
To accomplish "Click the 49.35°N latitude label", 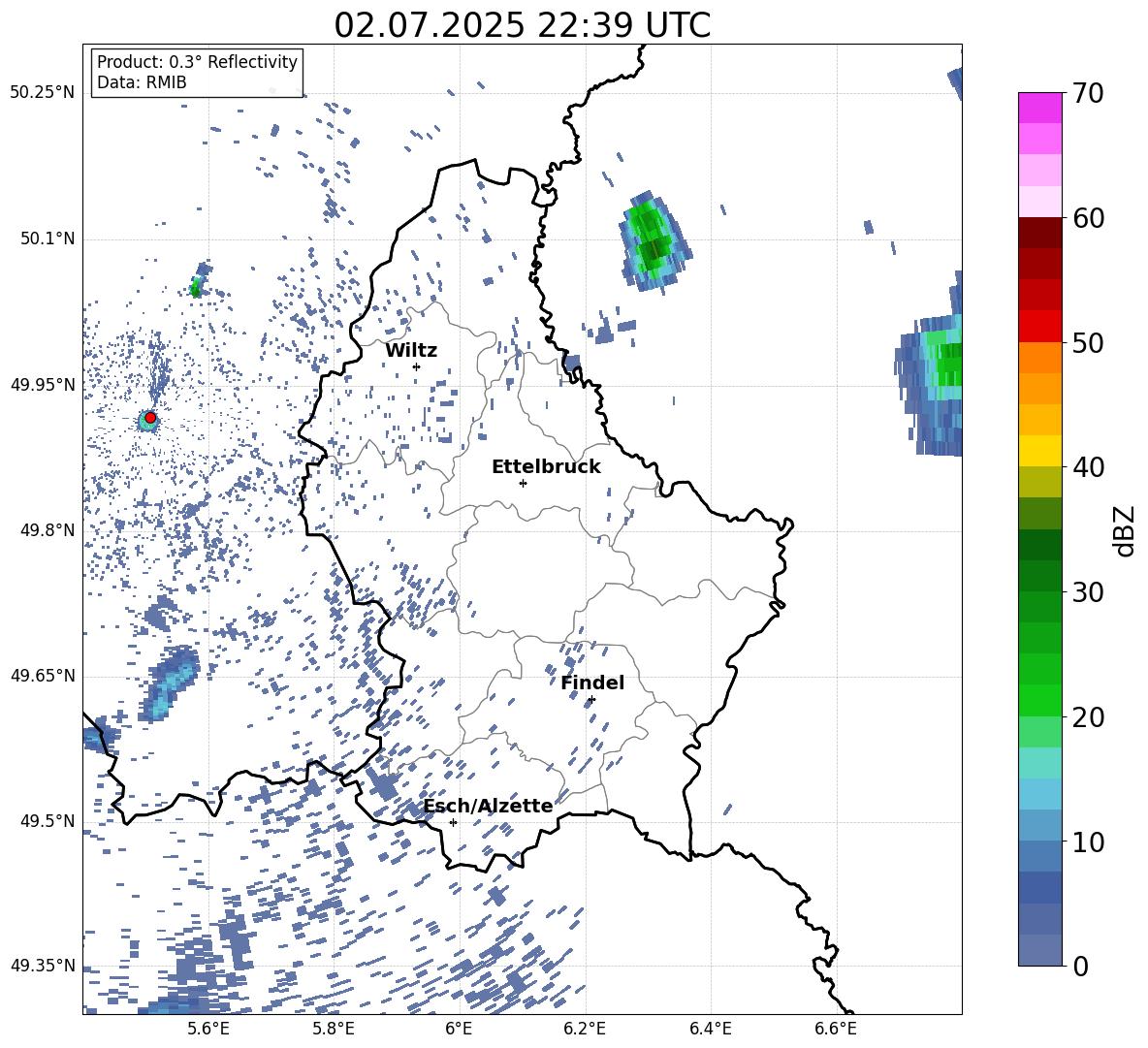I will coord(43,966).
